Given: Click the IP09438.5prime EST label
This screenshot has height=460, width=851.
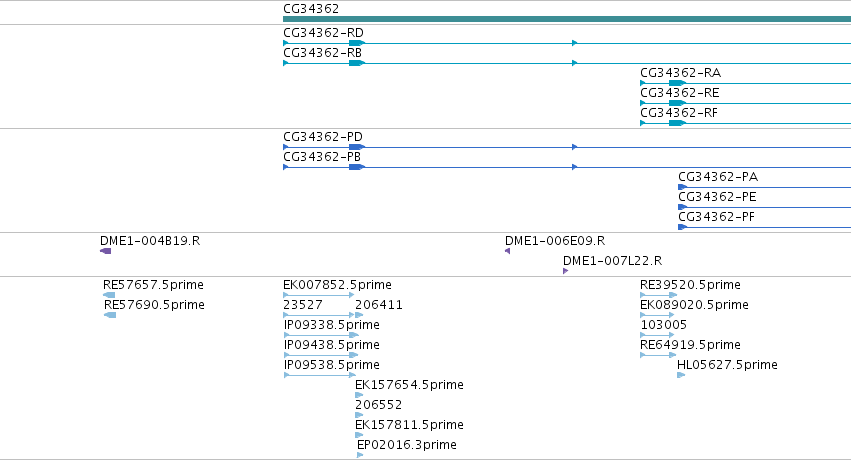Looking at the screenshot, I should [x=331, y=345].
